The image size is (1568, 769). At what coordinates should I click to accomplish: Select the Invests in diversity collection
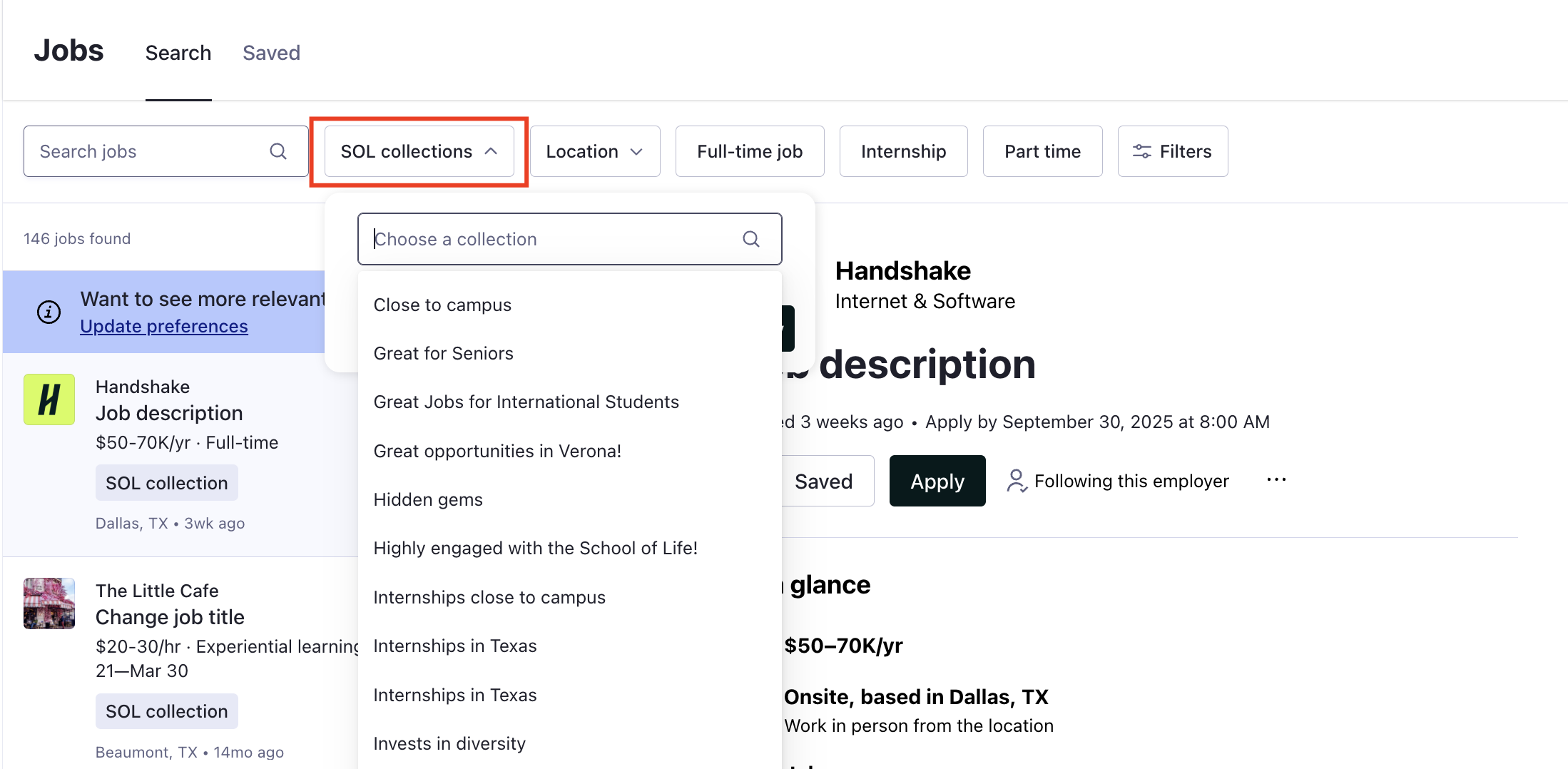pos(569,743)
